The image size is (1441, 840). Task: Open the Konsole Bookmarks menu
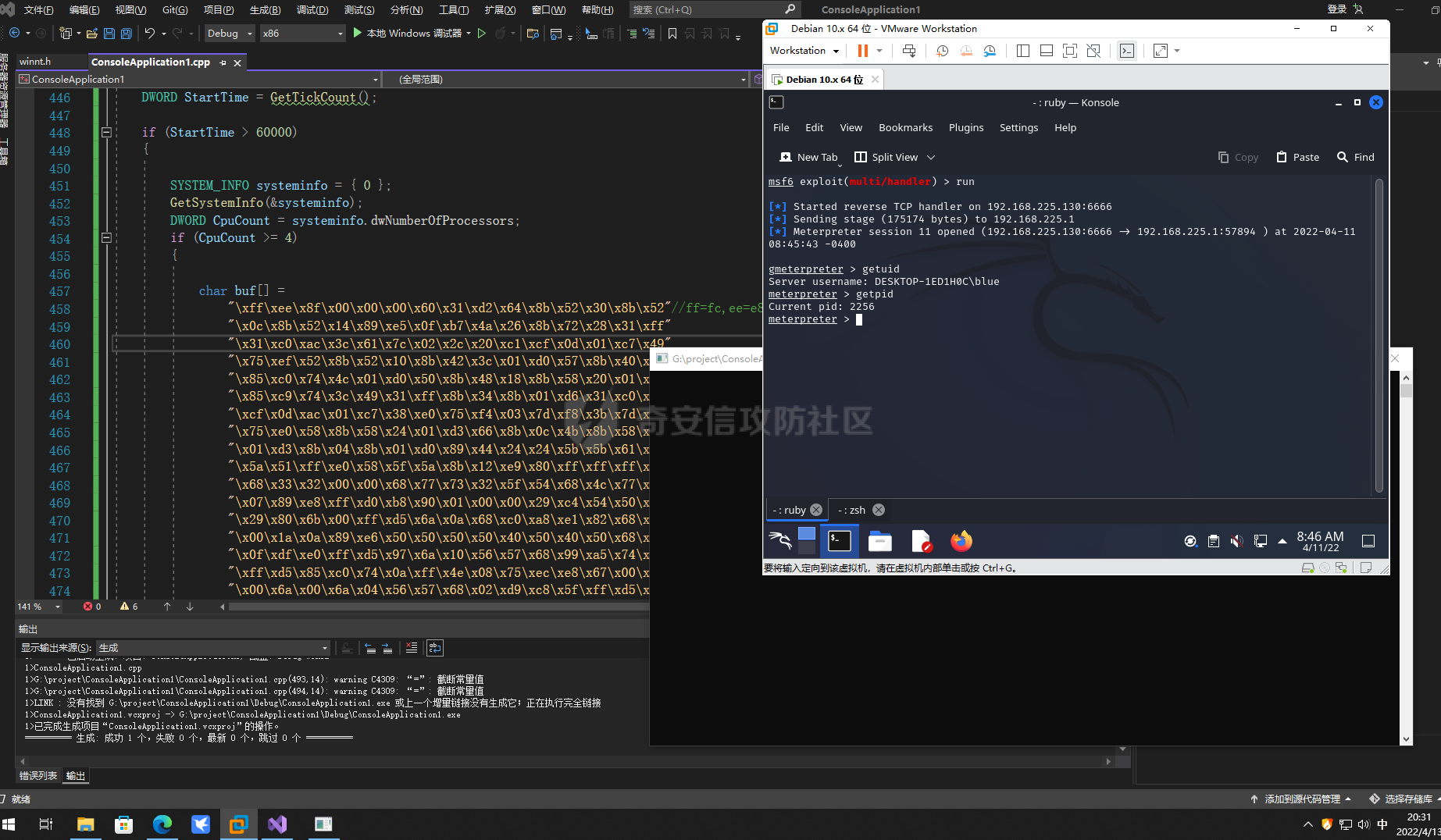pyautogui.click(x=905, y=127)
